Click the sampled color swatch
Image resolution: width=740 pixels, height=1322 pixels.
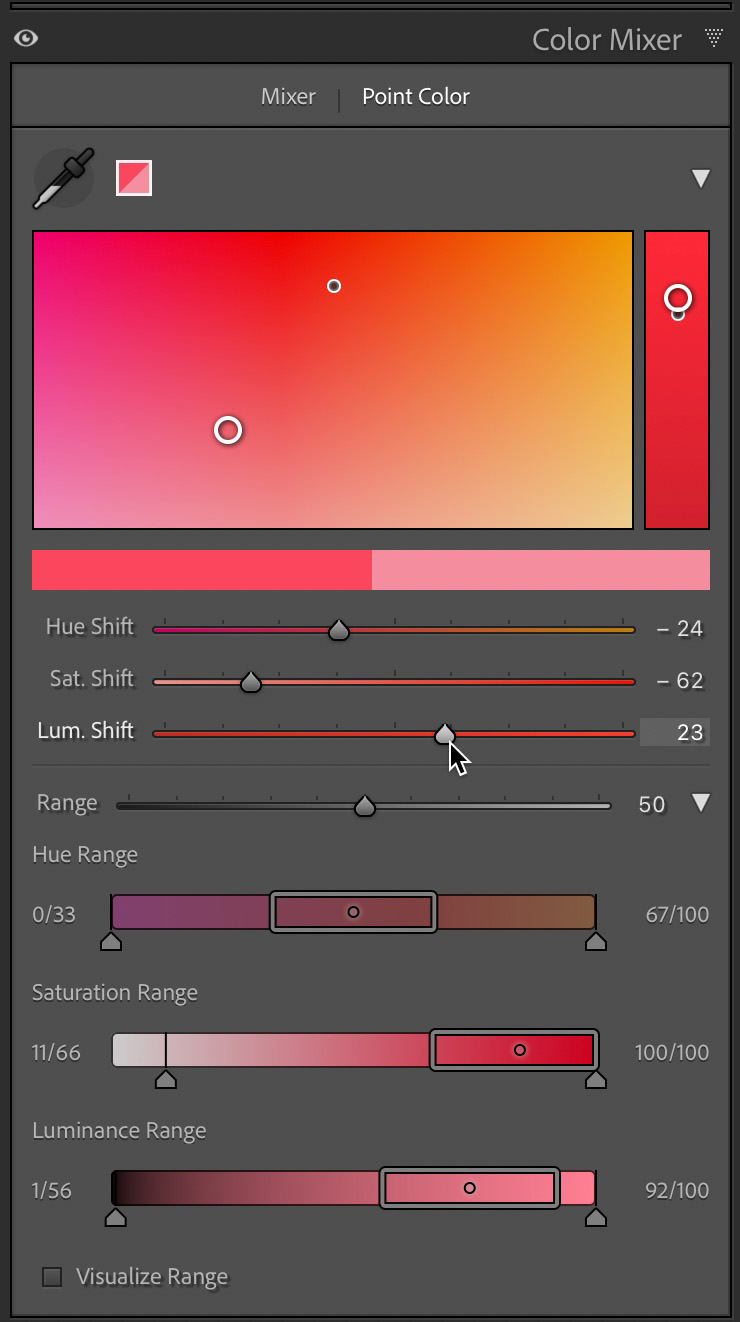tap(135, 177)
